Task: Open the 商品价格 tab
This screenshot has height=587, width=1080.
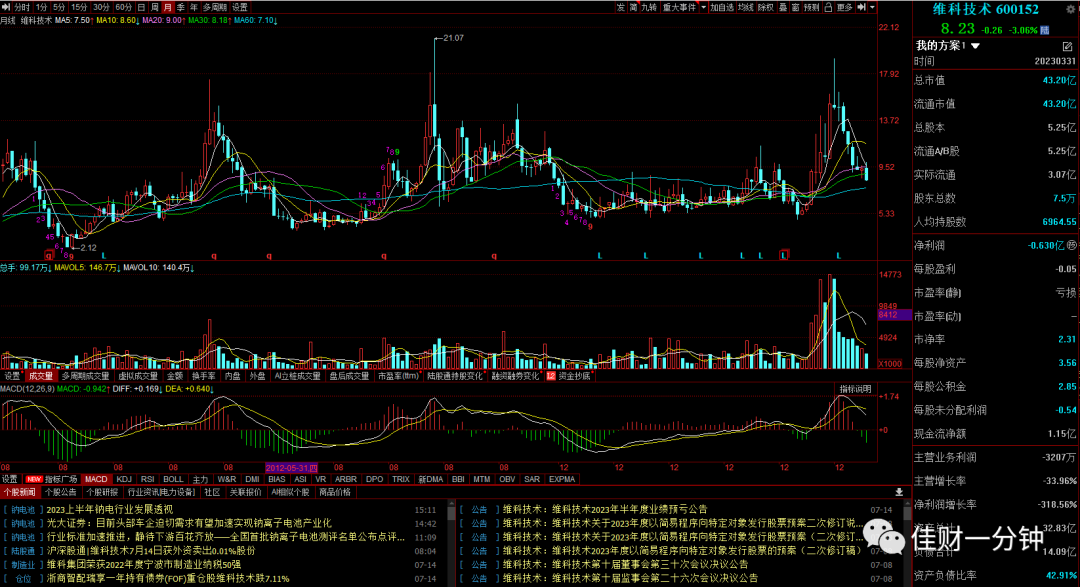Action: [335, 492]
